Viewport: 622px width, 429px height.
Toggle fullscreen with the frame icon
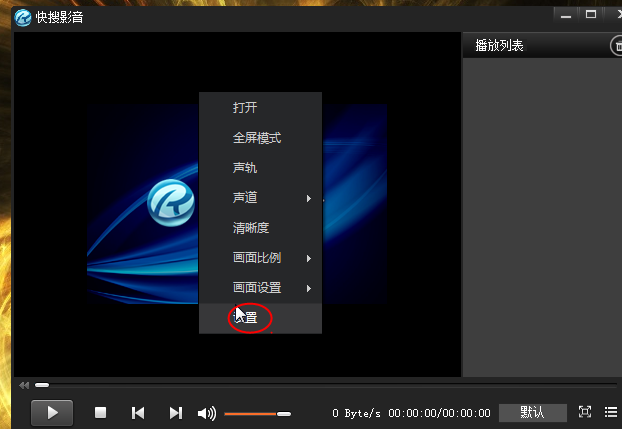coord(585,412)
